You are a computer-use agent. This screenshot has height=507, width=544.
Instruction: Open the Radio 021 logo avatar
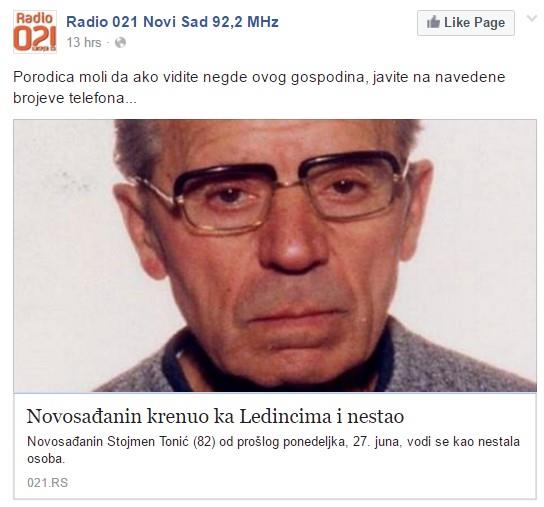pyautogui.click(x=35, y=32)
